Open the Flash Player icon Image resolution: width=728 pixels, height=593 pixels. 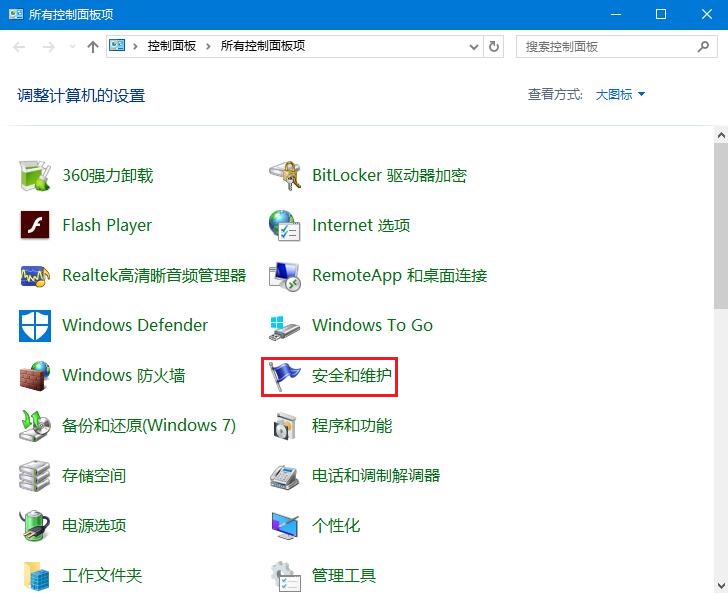(35, 225)
